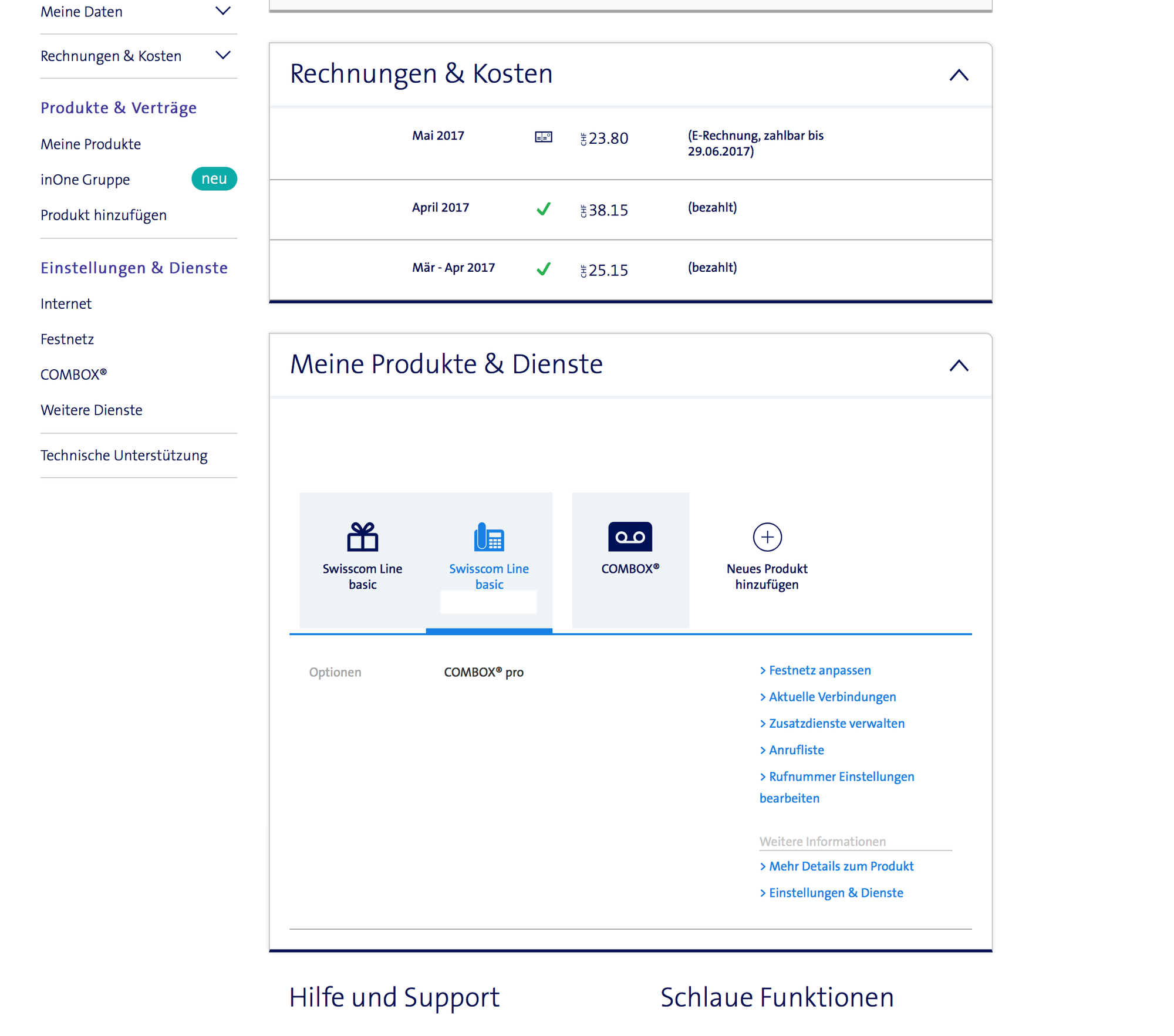1174x1036 pixels.
Task: Open Technische Unterstützung in sidebar
Action: click(124, 455)
